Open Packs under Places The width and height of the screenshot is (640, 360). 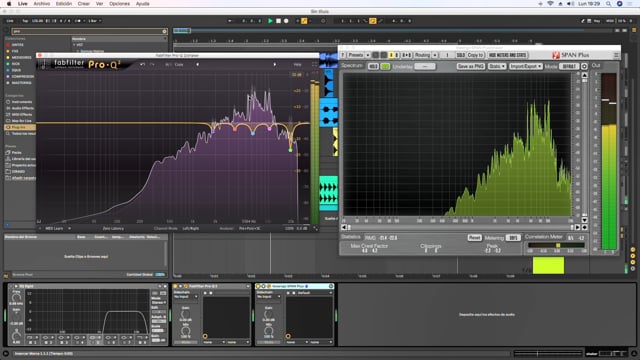pyautogui.click(x=16, y=152)
